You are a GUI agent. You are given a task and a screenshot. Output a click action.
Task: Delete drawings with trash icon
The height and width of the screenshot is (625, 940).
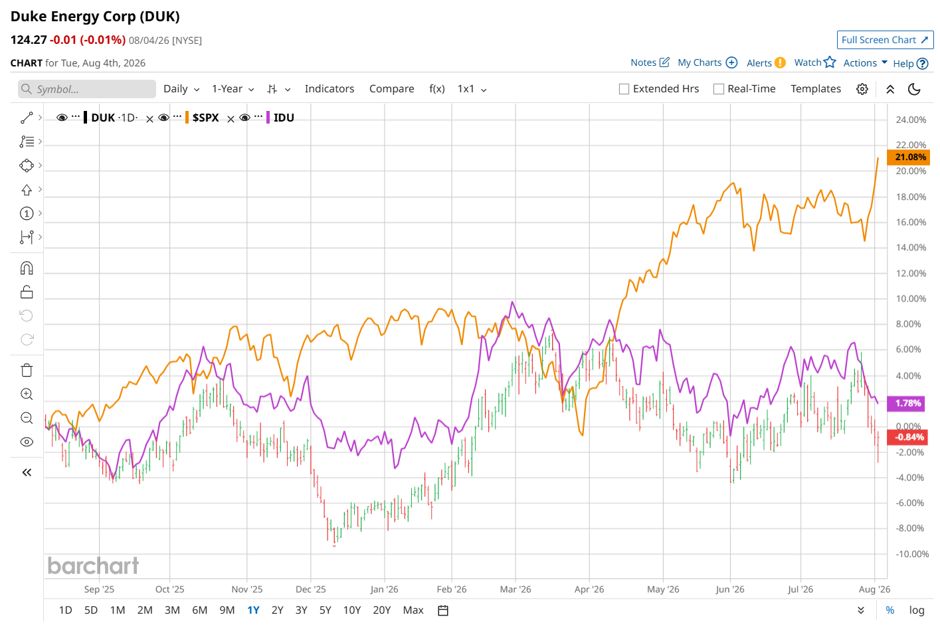26,370
